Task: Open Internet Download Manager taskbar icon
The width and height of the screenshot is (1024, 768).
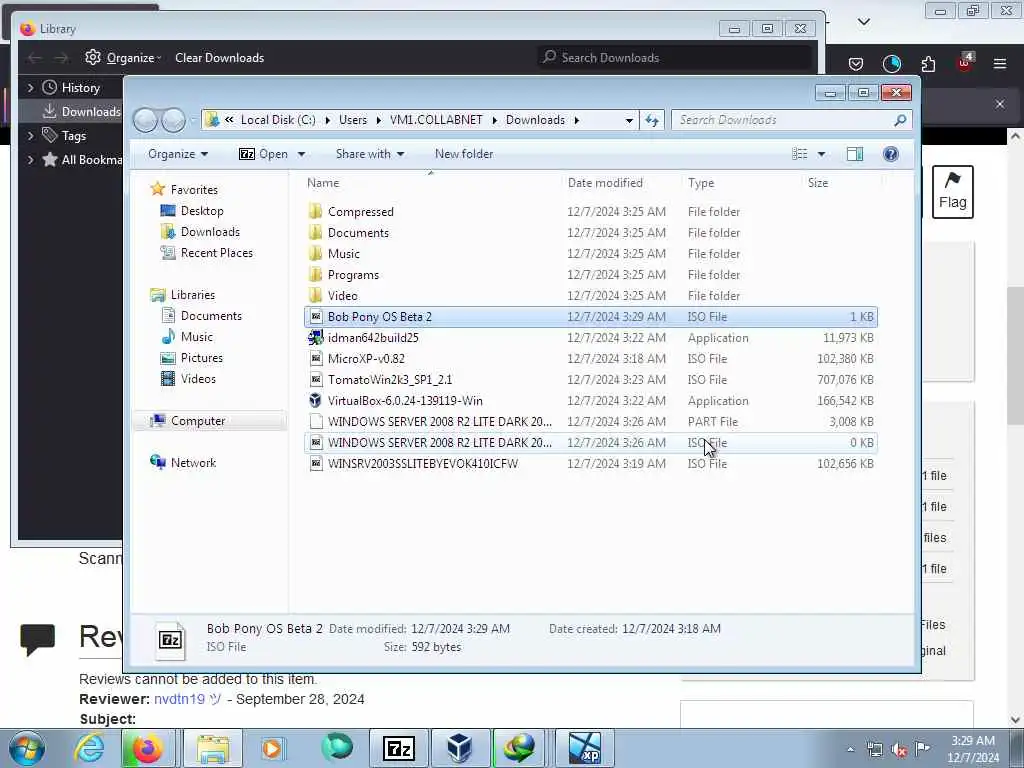Action: pos(519,748)
